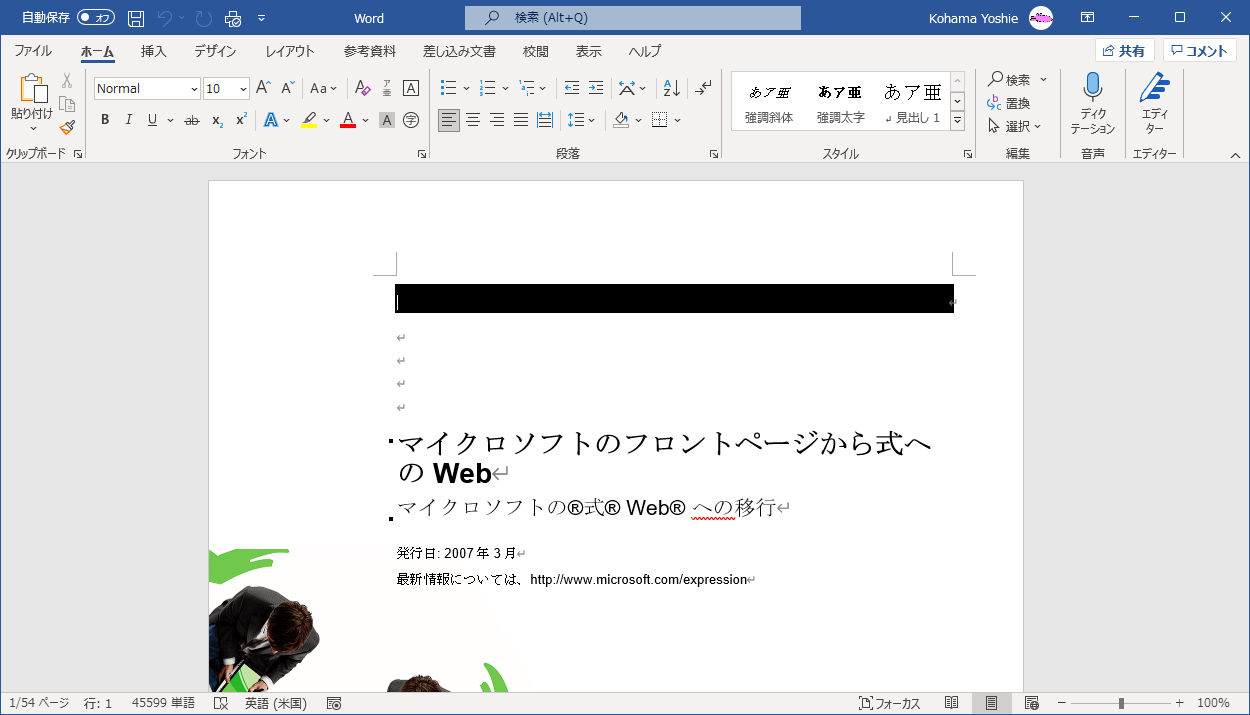Apply the Heading 1 style

coord(913,101)
